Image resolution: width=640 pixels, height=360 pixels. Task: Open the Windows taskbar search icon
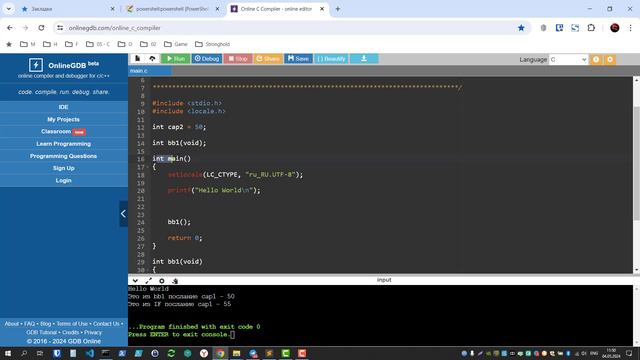pos(24,353)
